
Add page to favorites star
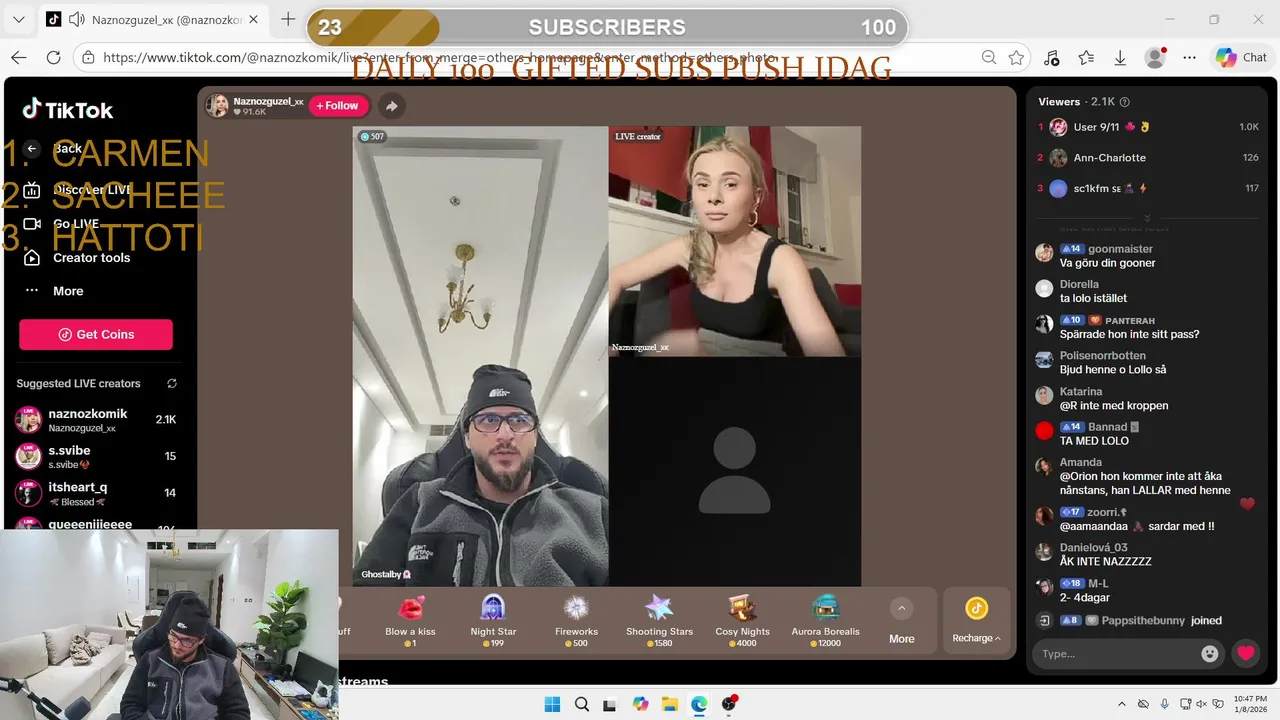(1016, 58)
